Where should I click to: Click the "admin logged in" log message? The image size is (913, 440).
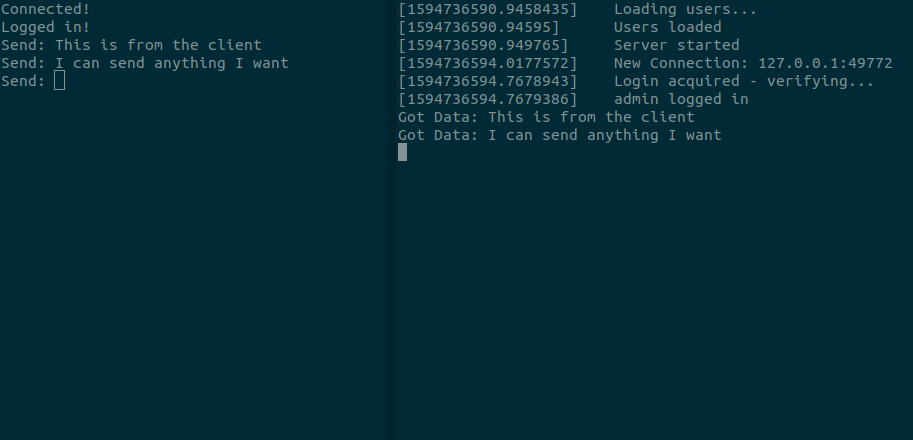coord(681,99)
